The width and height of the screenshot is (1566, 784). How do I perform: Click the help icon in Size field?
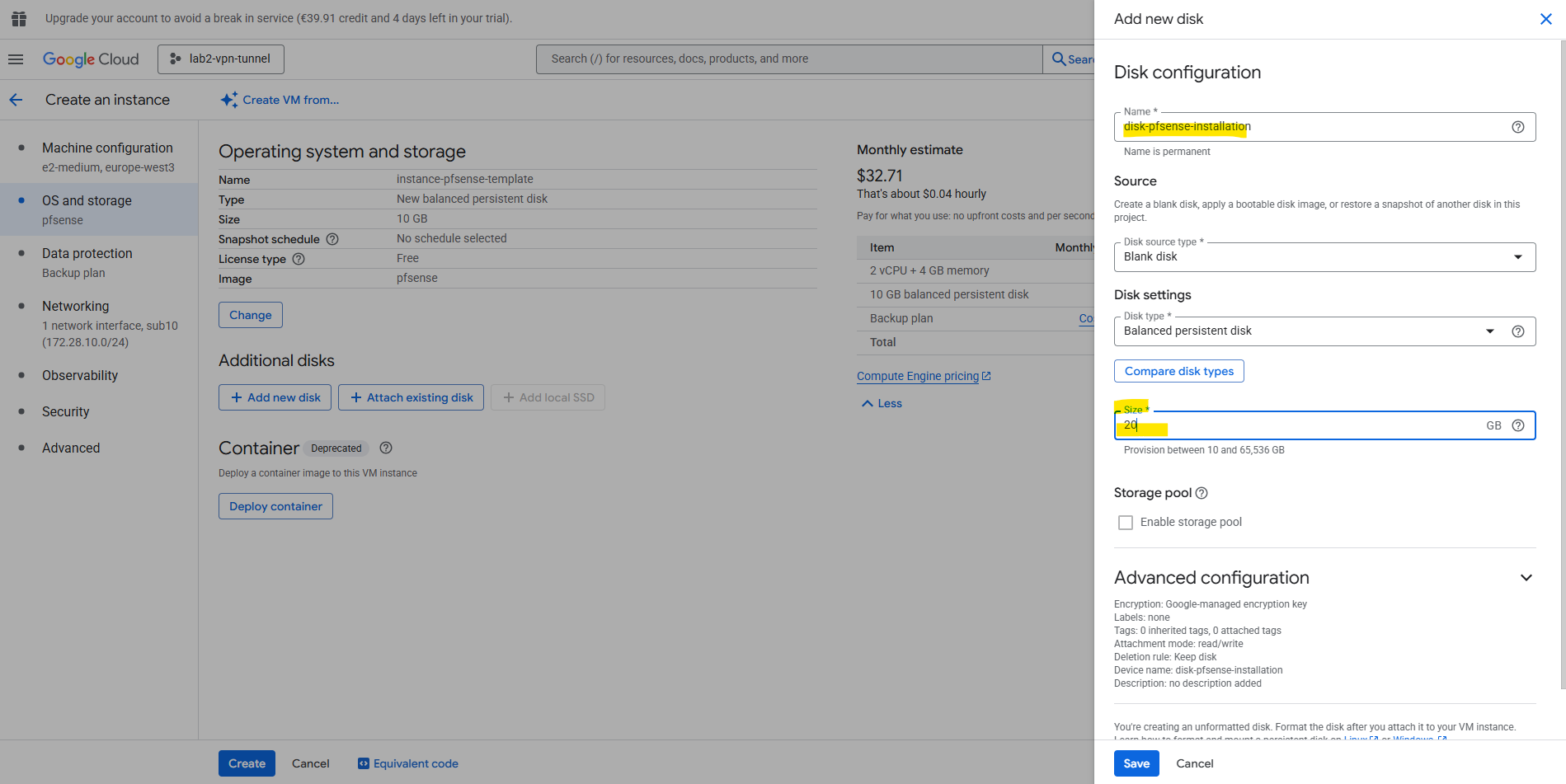1517,425
